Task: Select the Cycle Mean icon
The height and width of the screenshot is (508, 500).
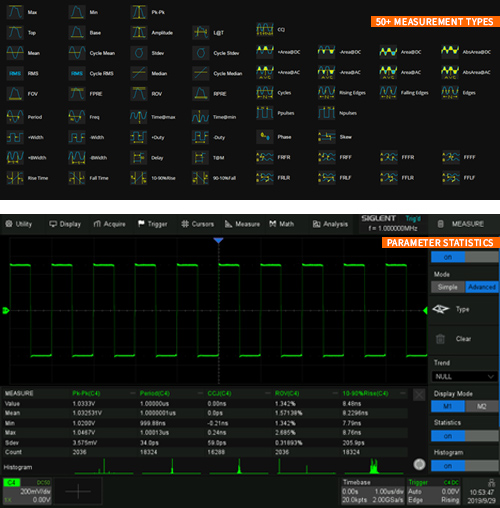Action: (77, 53)
